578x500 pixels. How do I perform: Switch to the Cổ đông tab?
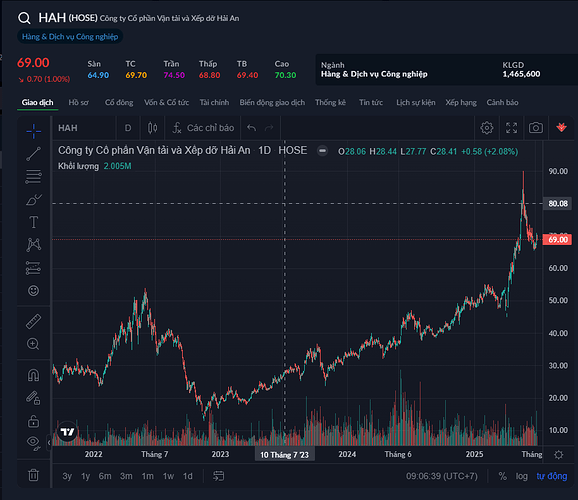click(119, 103)
